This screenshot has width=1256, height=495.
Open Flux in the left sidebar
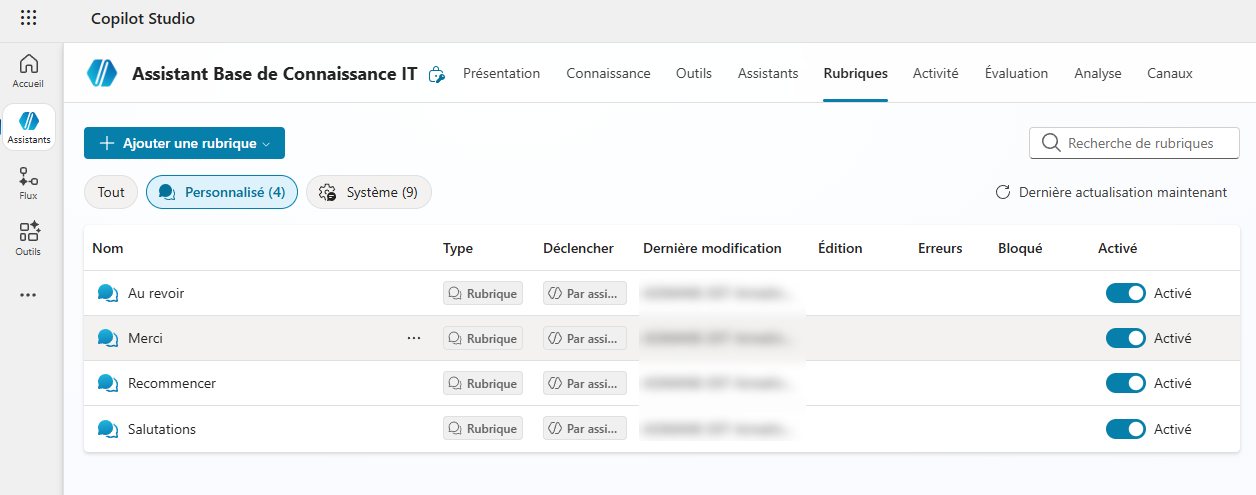(x=29, y=183)
